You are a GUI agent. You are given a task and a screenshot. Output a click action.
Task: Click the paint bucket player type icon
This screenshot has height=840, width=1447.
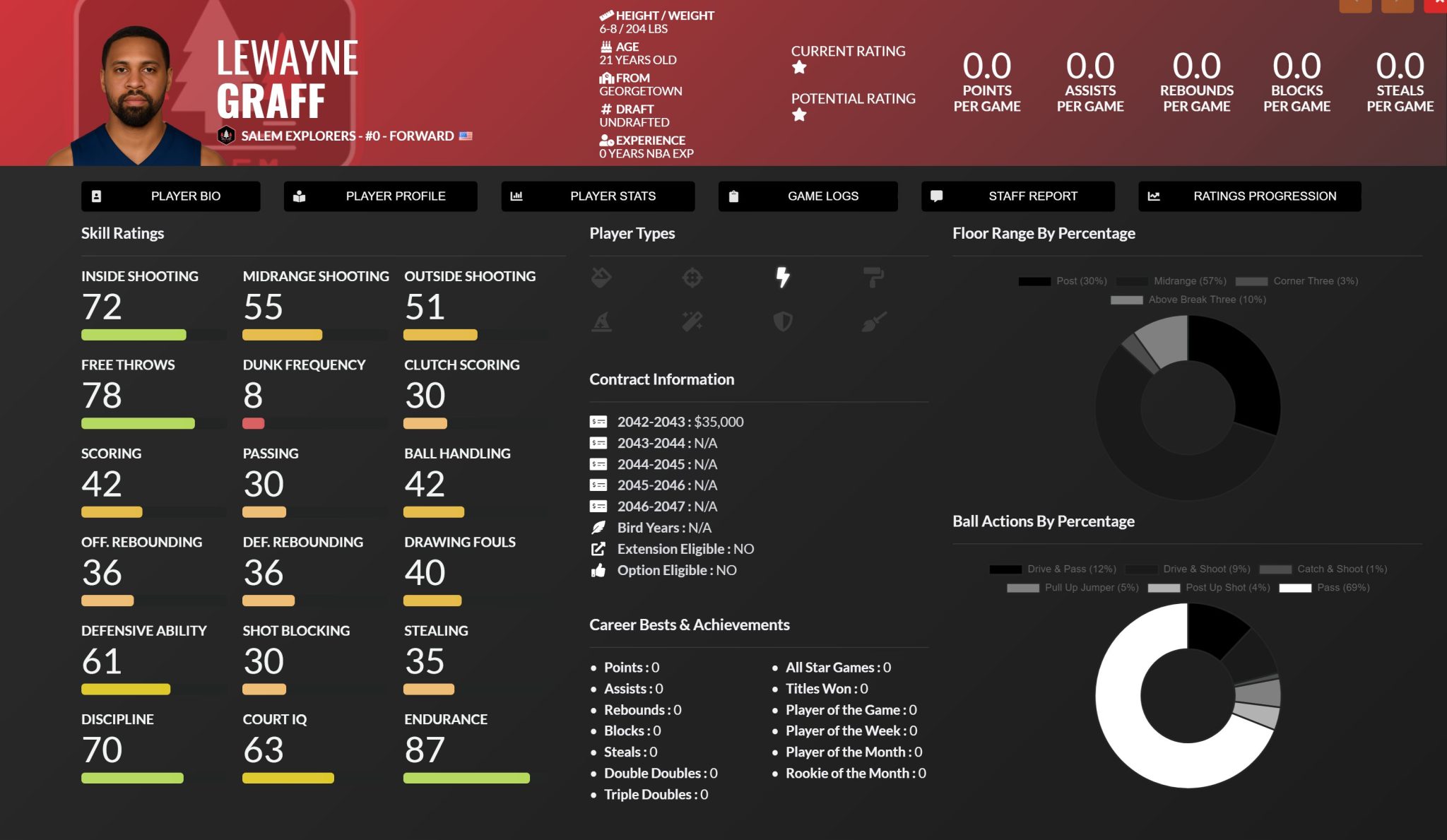click(601, 278)
